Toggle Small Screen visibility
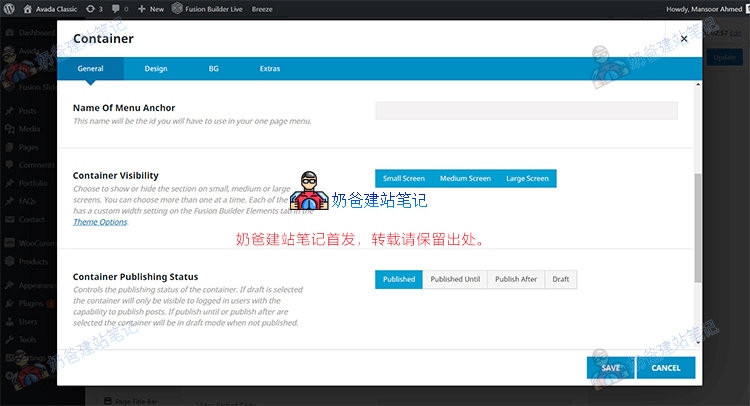 (403, 178)
